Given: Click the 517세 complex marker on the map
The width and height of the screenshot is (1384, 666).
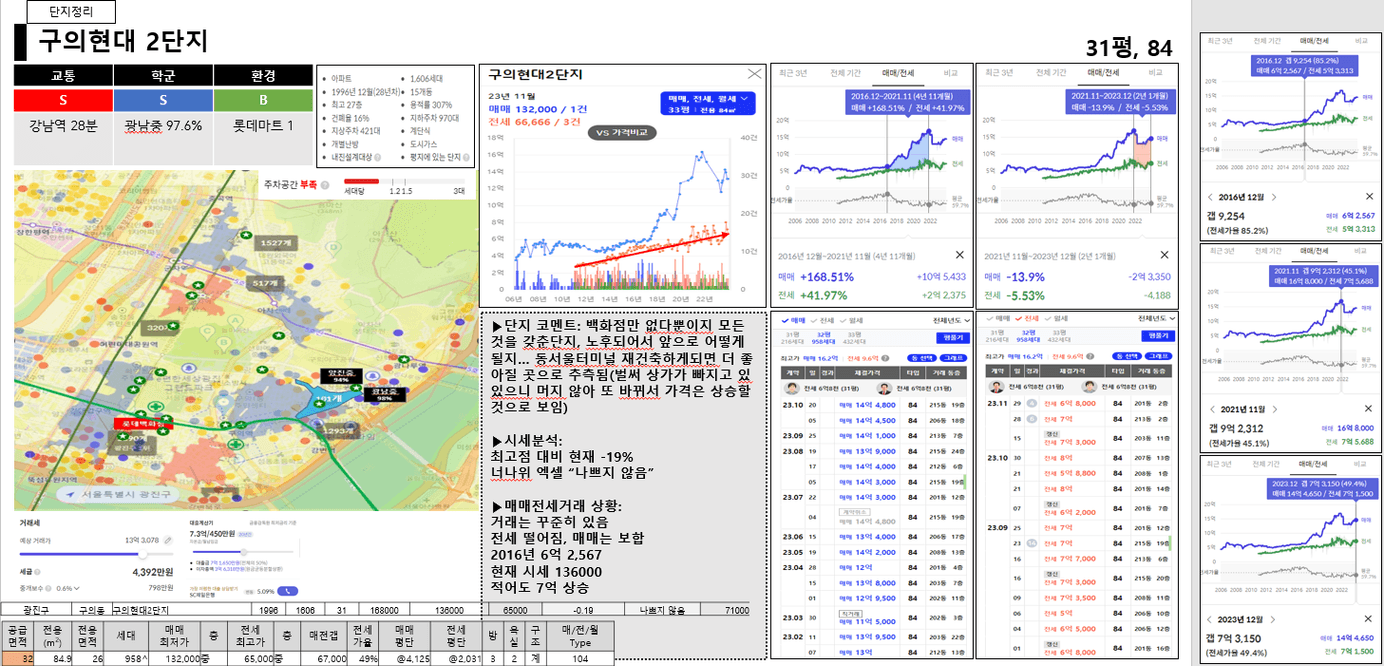Looking at the screenshot, I should 265,284.
